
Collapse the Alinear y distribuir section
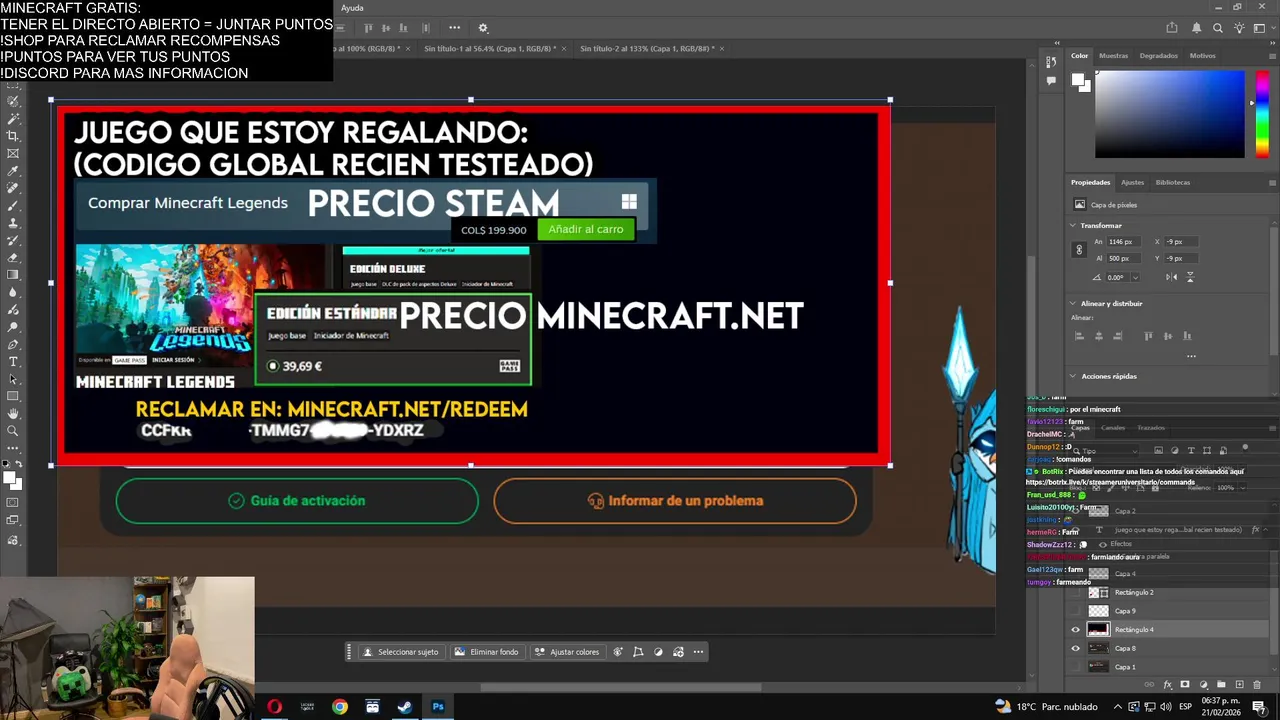coord(1074,303)
